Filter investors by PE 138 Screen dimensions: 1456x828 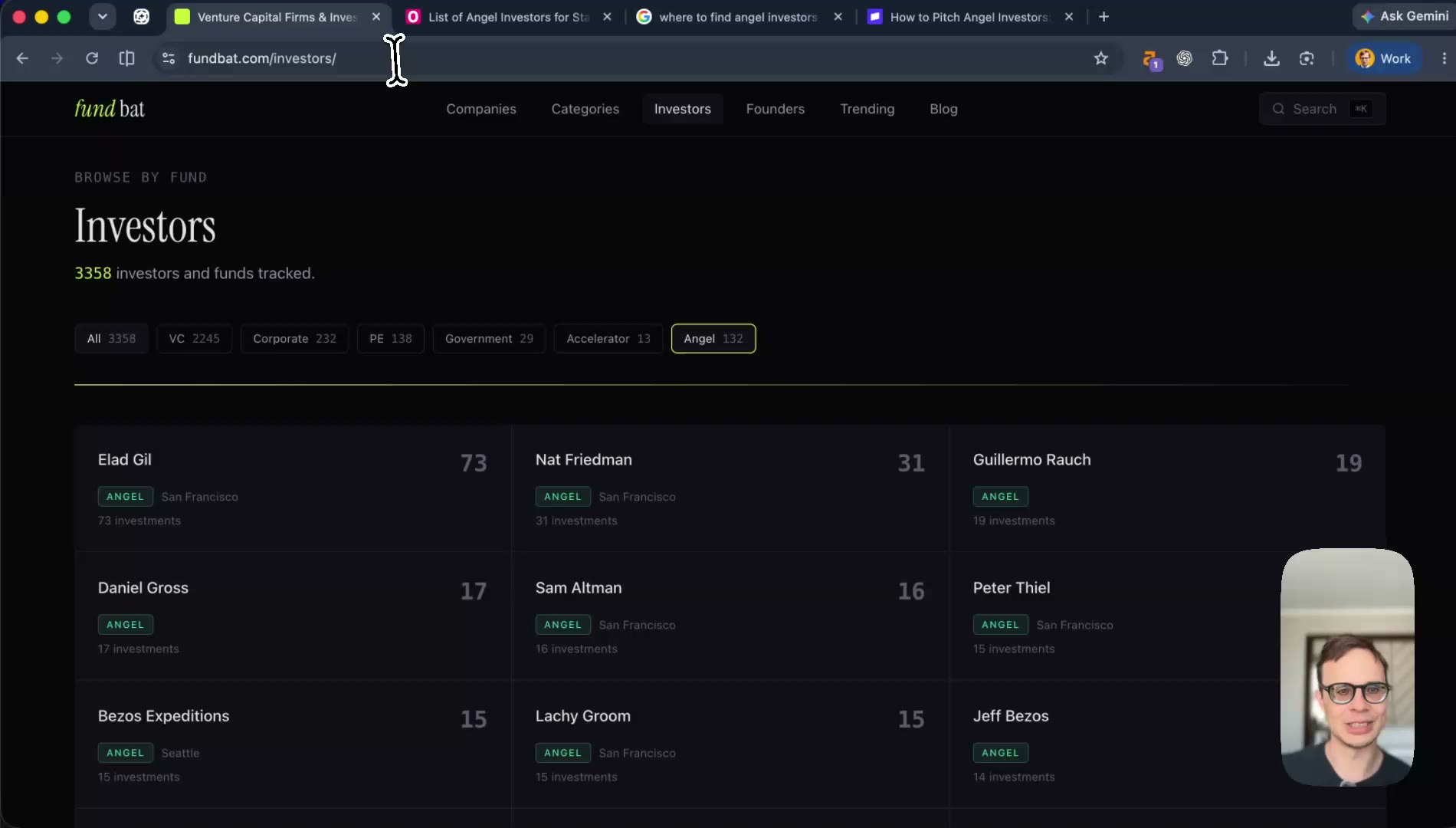391,339
